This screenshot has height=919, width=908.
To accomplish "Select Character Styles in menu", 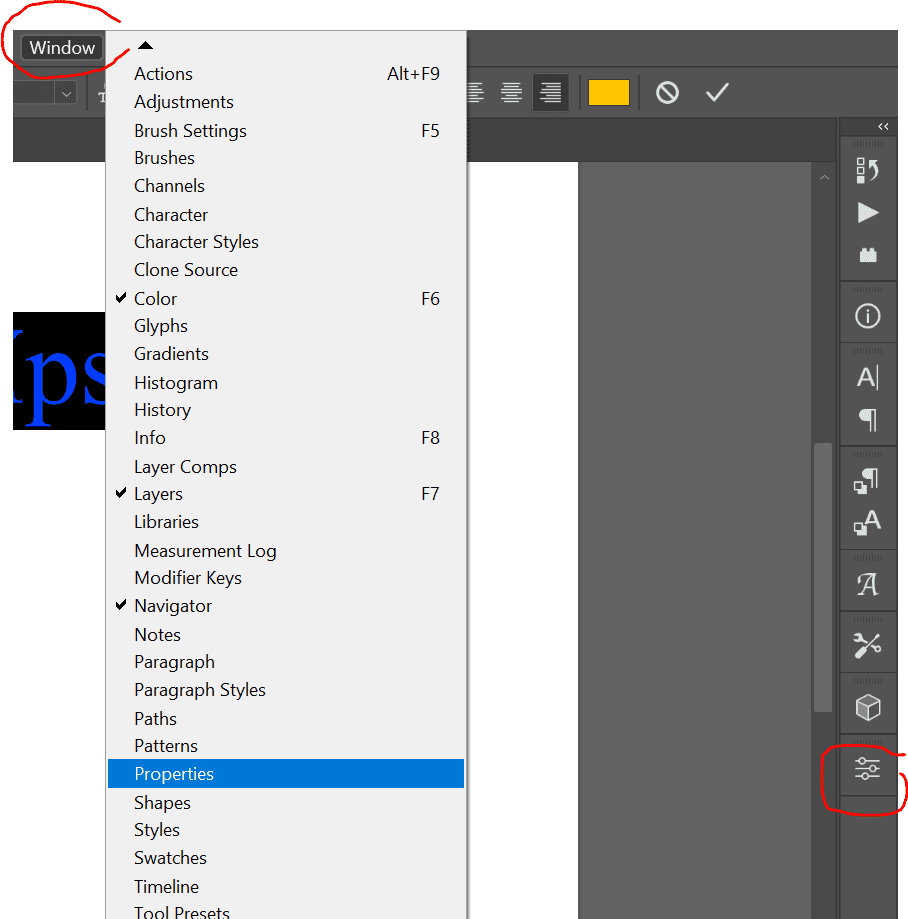I will pyautogui.click(x=286, y=241).
